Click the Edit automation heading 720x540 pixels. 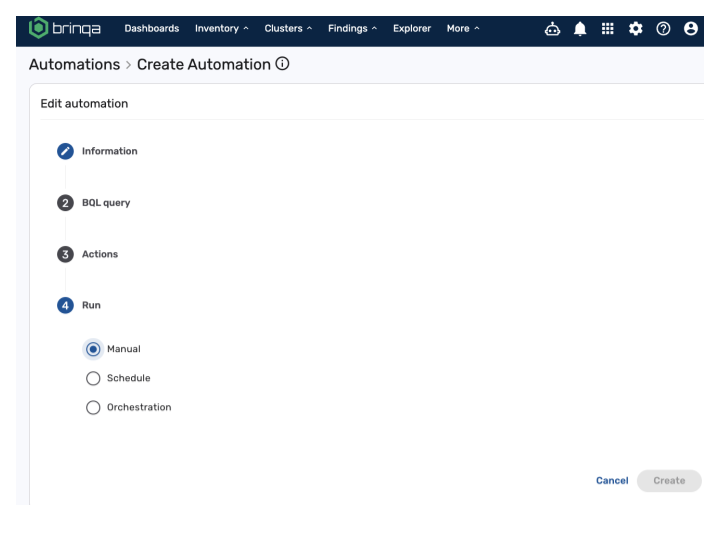click(84, 104)
